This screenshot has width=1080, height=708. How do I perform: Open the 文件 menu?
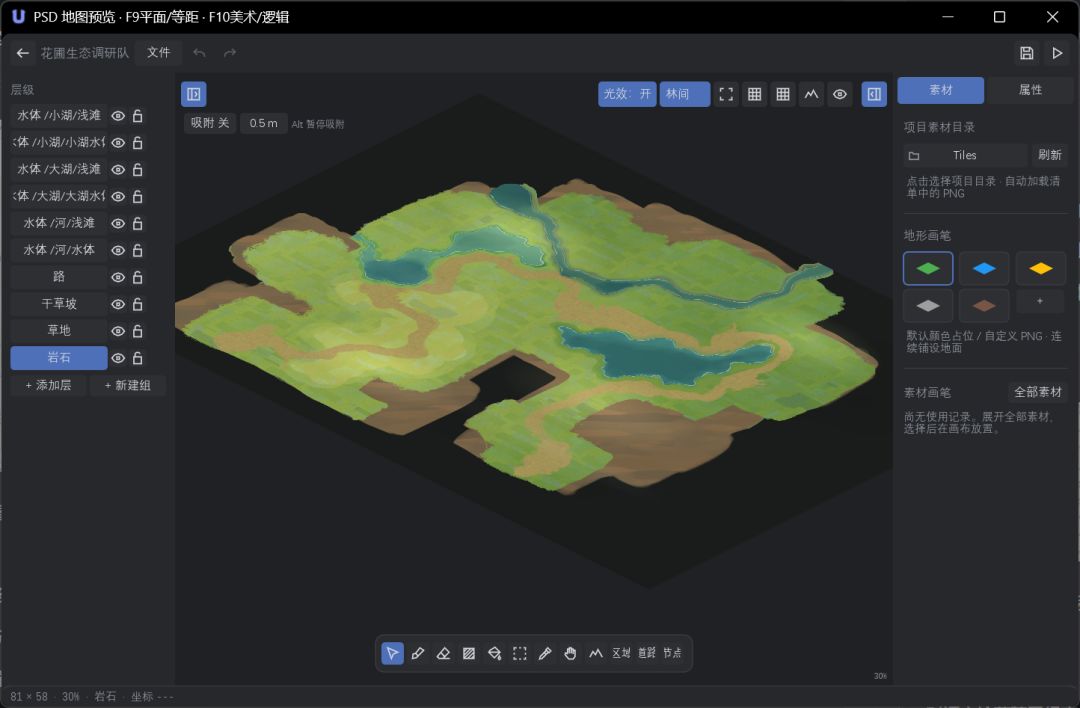pos(158,53)
